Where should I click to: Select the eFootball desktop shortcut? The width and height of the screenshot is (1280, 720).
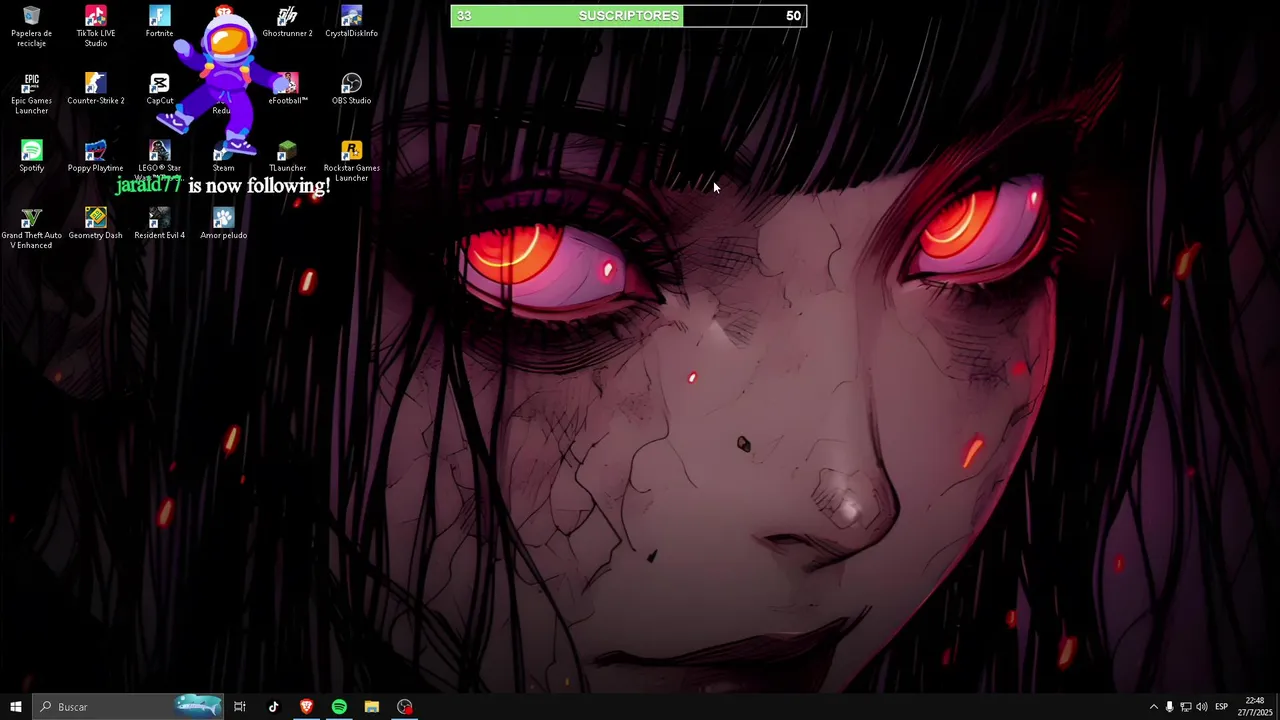(287, 89)
